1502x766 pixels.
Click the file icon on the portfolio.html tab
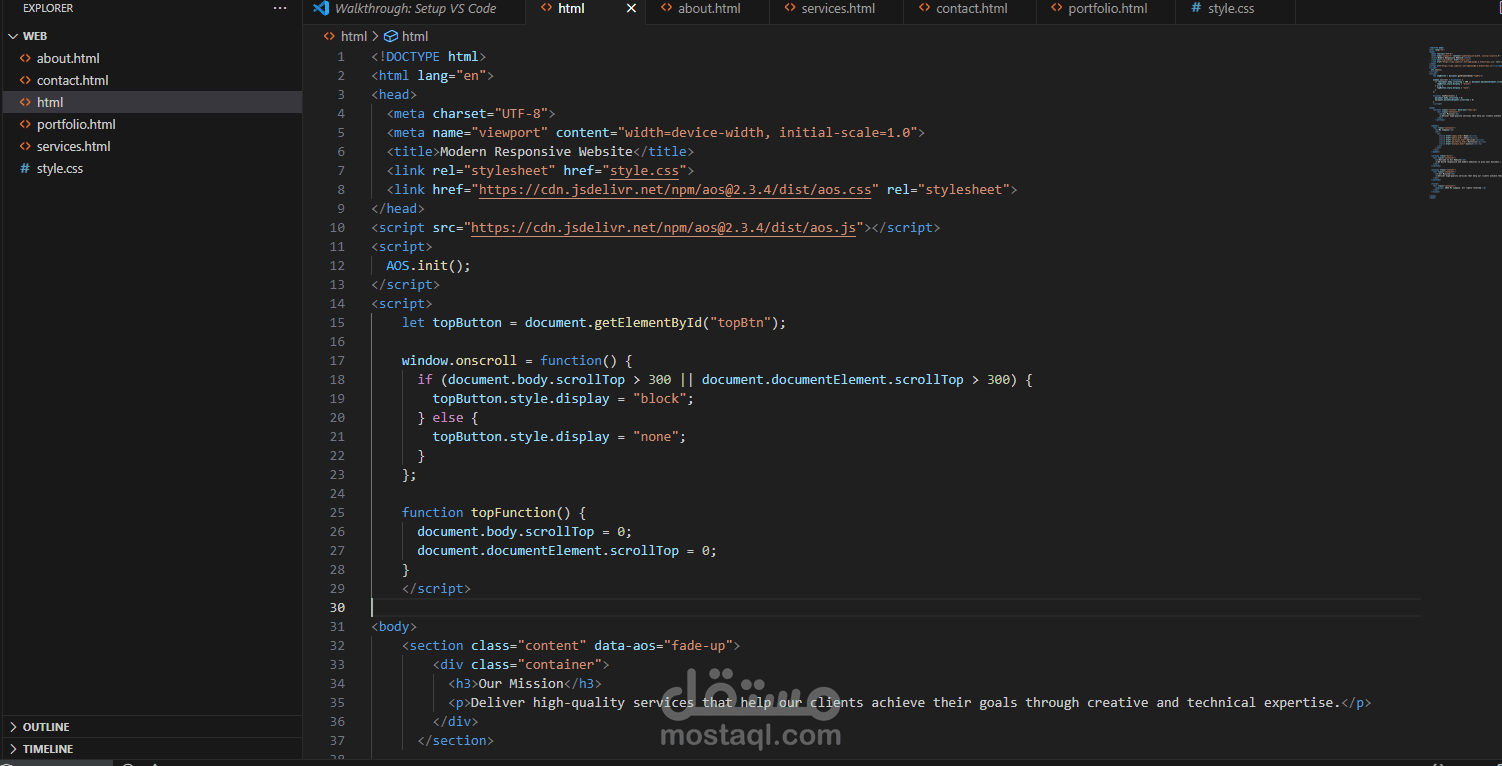click(1056, 8)
